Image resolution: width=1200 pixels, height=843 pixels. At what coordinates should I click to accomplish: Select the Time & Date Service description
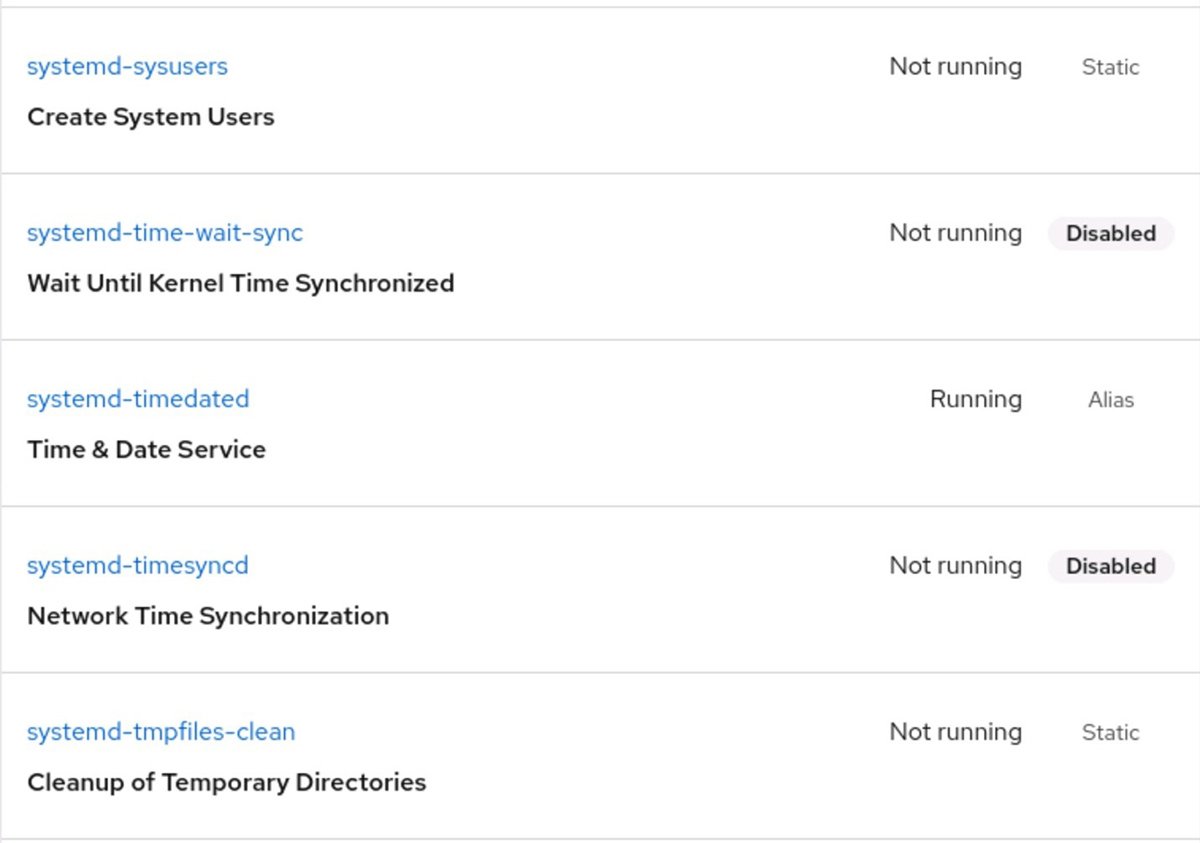[x=147, y=450]
